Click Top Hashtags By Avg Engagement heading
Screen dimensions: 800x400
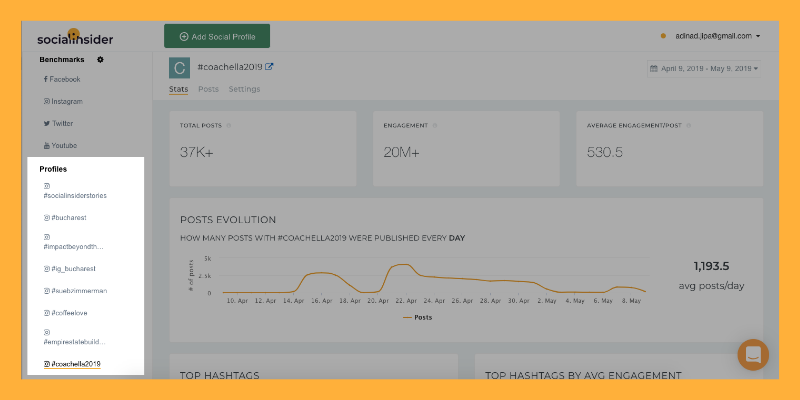click(583, 375)
